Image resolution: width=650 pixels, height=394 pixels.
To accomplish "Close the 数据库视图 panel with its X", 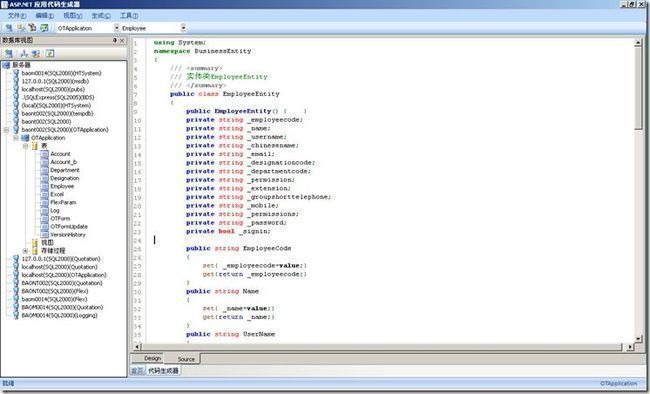I will point(122,40).
